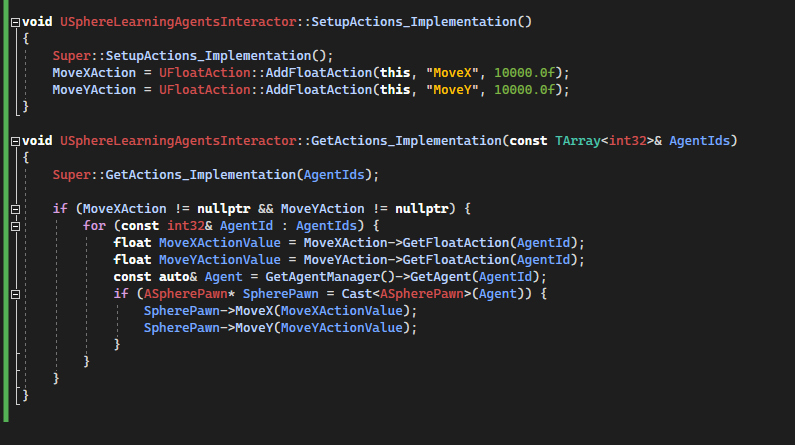Click the MoveYActionValue variable declaration
This screenshot has width=795, height=445.
click(220, 260)
